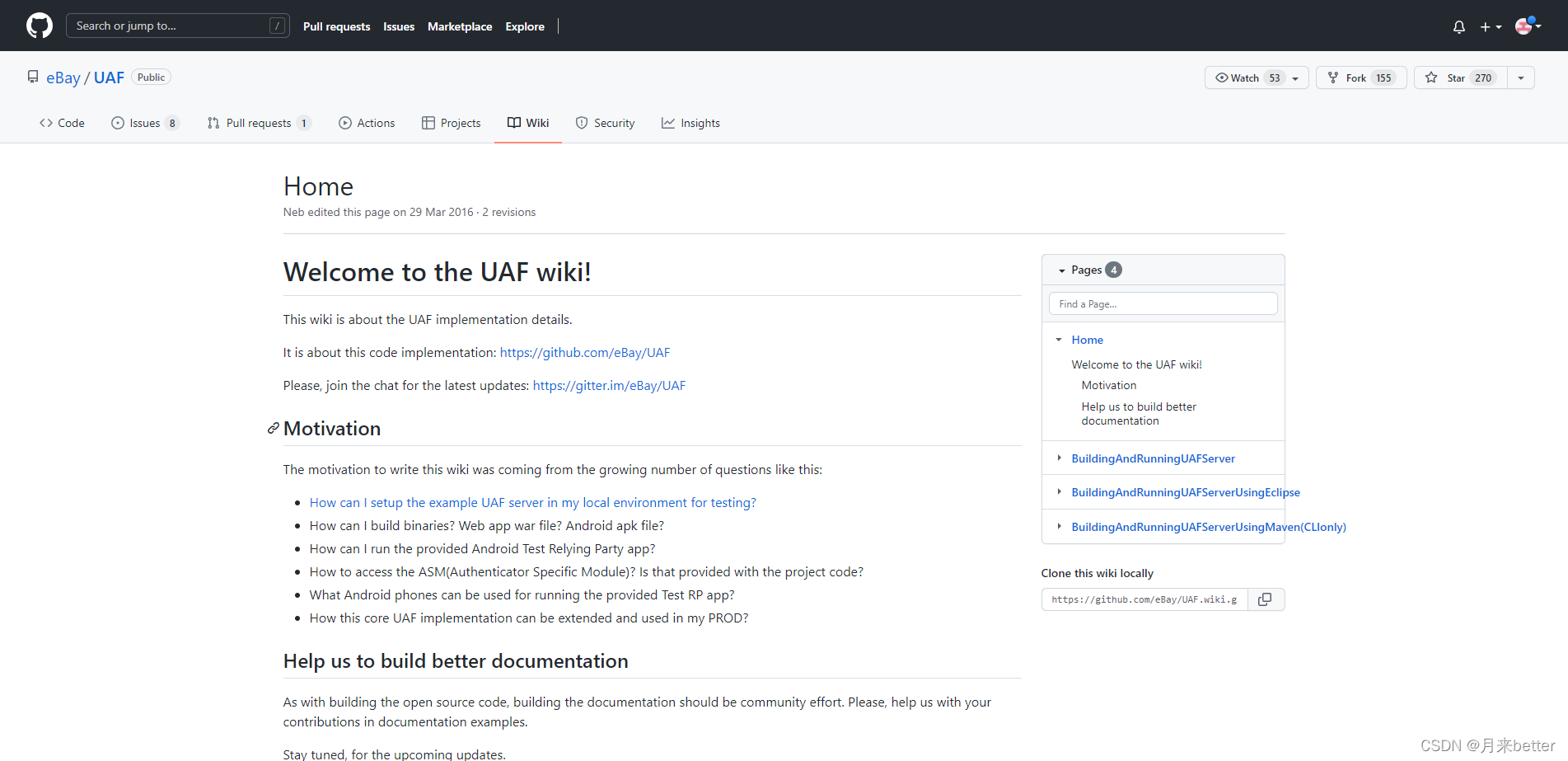The image size is (1568, 761).
Task: Switch to the Code tab
Action: (62, 123)
